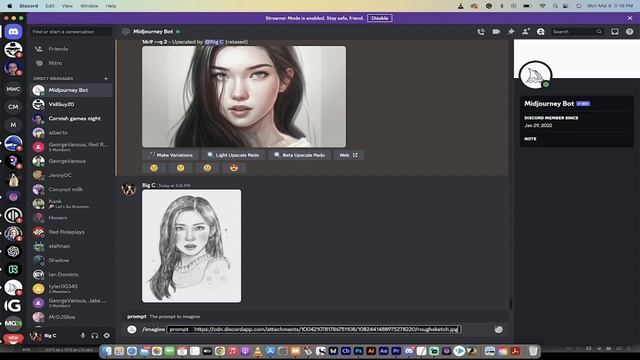Open Shadow direct message

[71, 260]
